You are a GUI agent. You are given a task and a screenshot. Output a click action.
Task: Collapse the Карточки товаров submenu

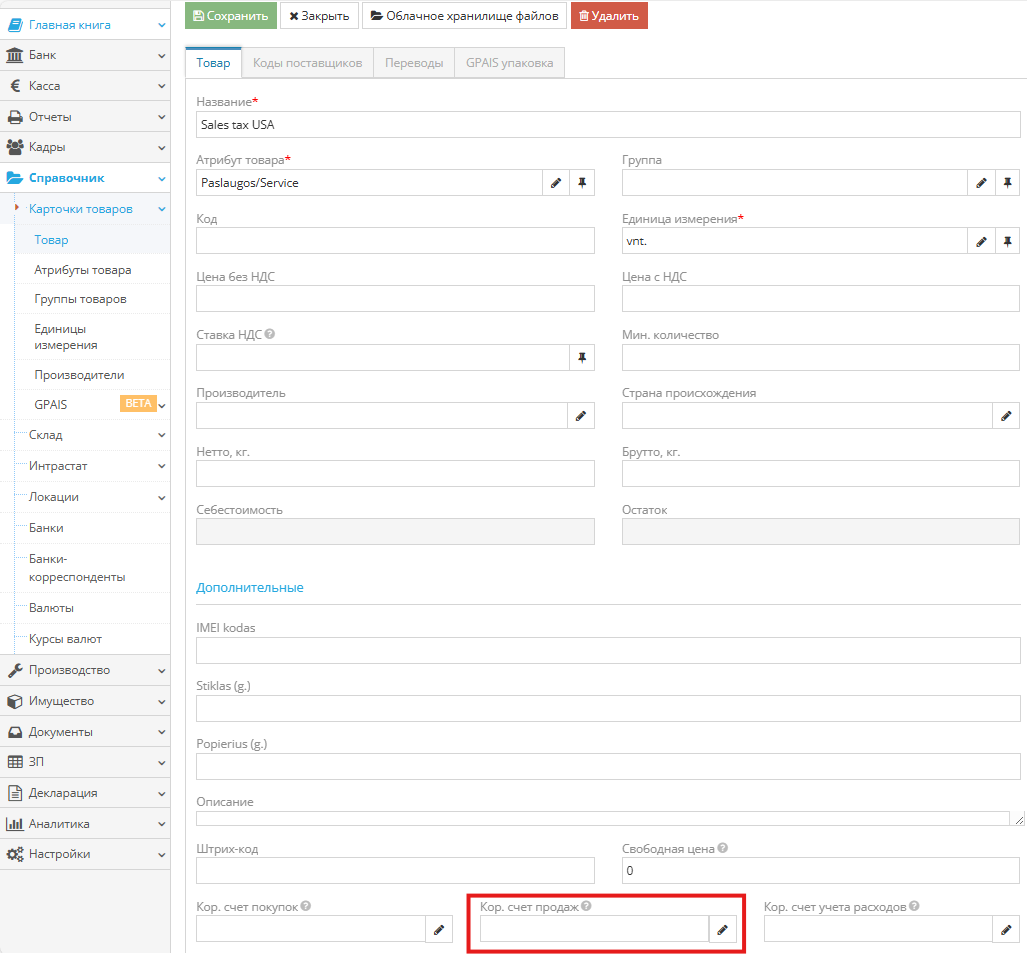[90, 209]
